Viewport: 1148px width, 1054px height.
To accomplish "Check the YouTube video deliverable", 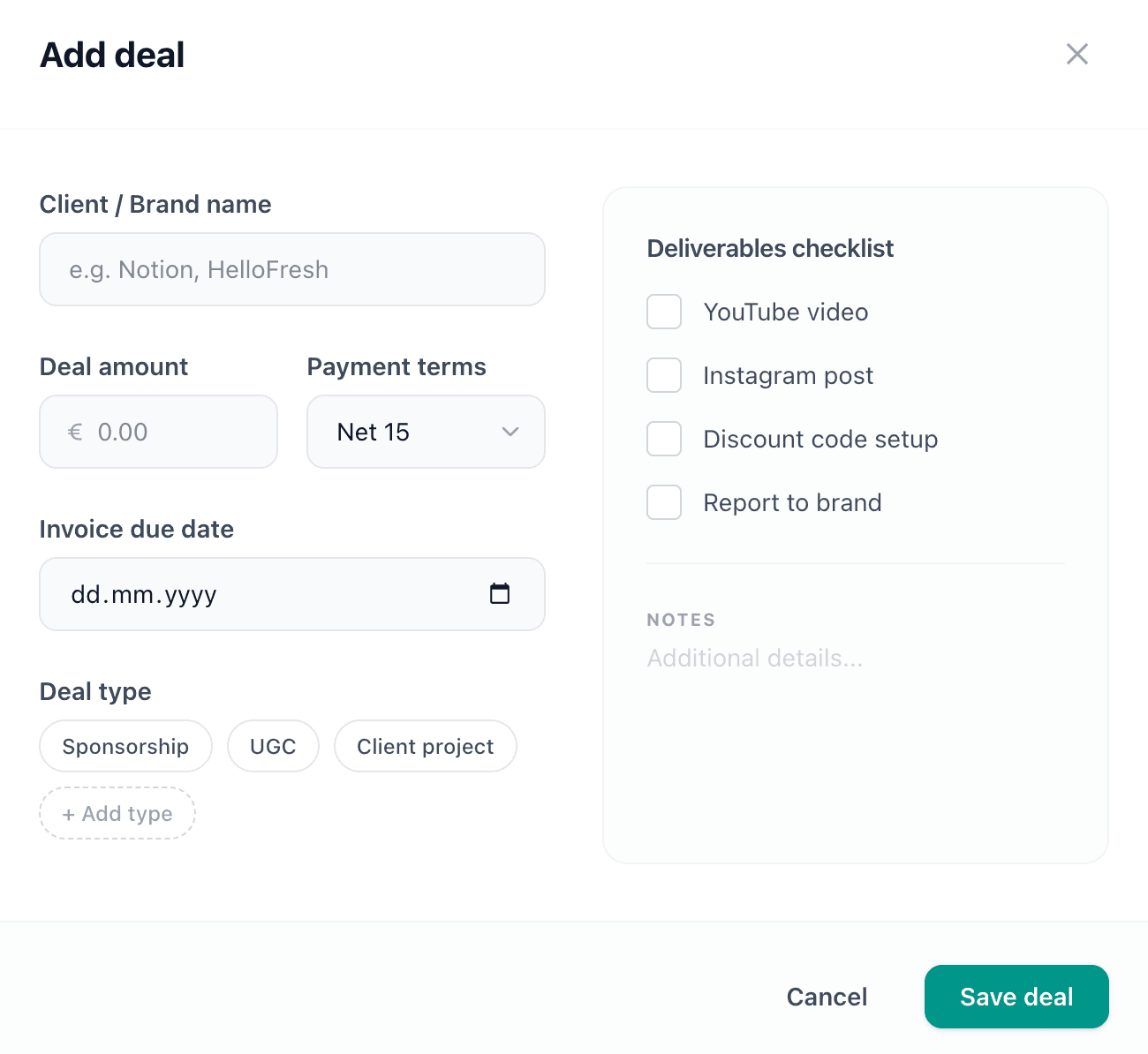I will coord(663,312).
